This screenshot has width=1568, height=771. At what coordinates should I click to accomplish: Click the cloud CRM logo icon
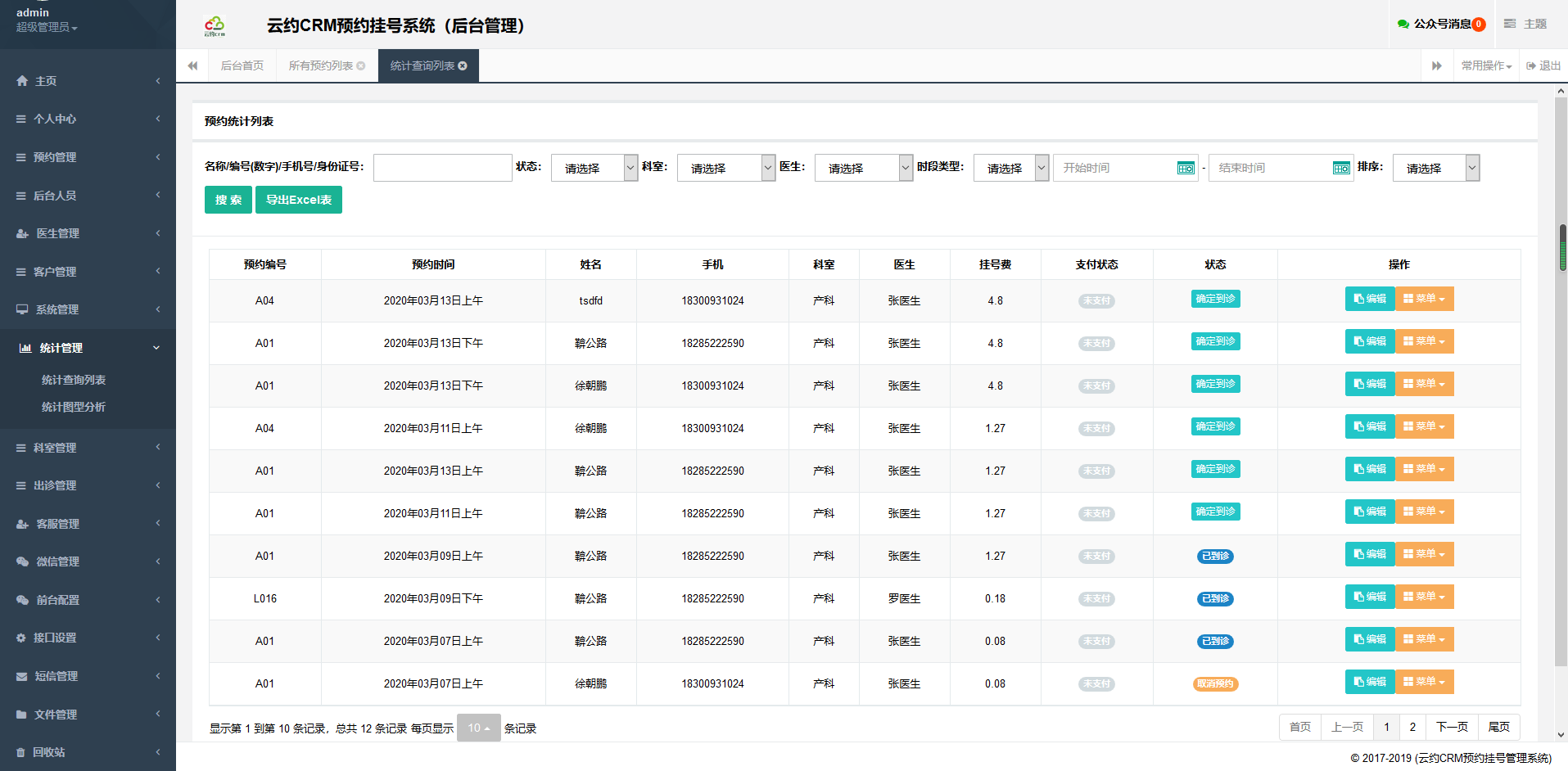point(215,26)
